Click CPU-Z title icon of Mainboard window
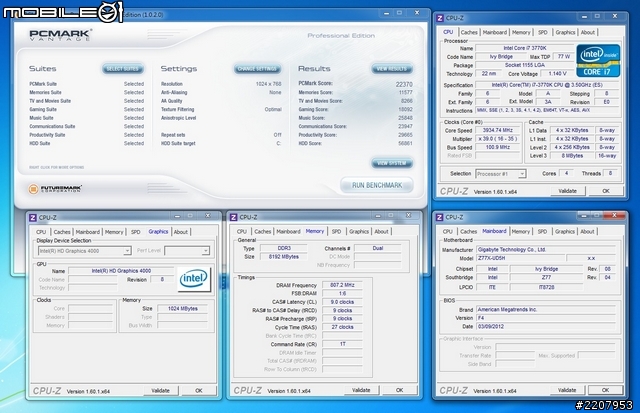640x413 pixels. pos(439,217)
